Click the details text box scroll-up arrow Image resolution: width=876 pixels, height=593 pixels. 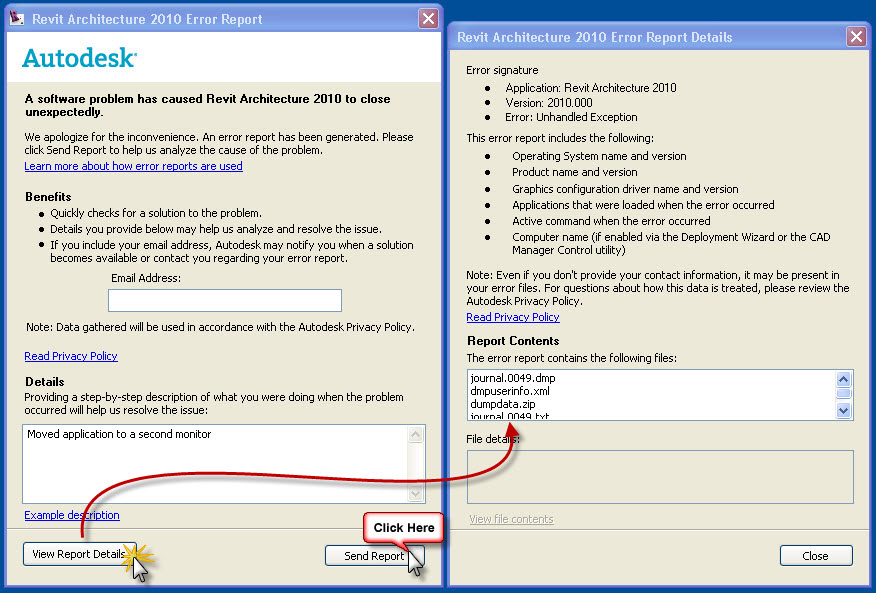tap(416, 434)
